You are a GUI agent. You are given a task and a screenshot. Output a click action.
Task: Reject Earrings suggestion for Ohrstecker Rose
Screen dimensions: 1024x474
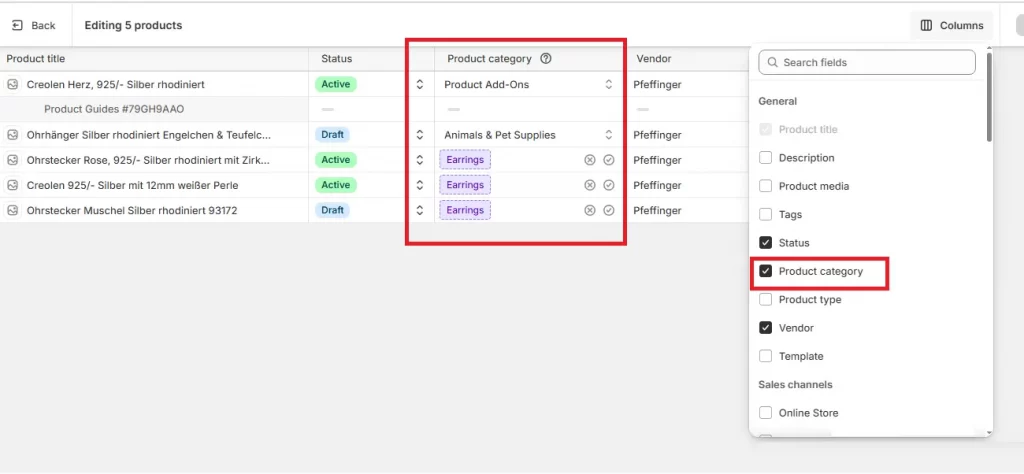[590, 160]
